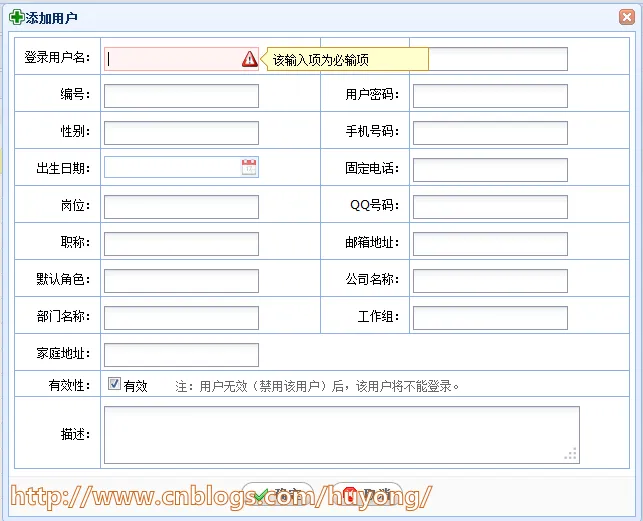Click the 职称 title field
Screen dimensions: 643x521
[181, 244]
